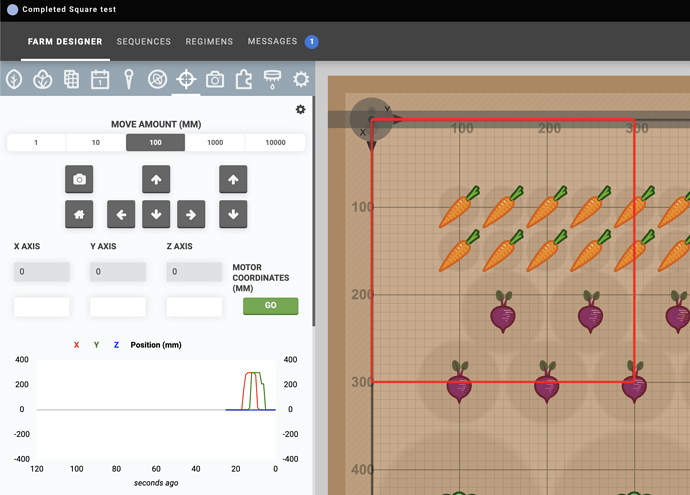This screenshot has height=495, width=690.
Task: Click the X axis target input field
Action: point(41,307)
